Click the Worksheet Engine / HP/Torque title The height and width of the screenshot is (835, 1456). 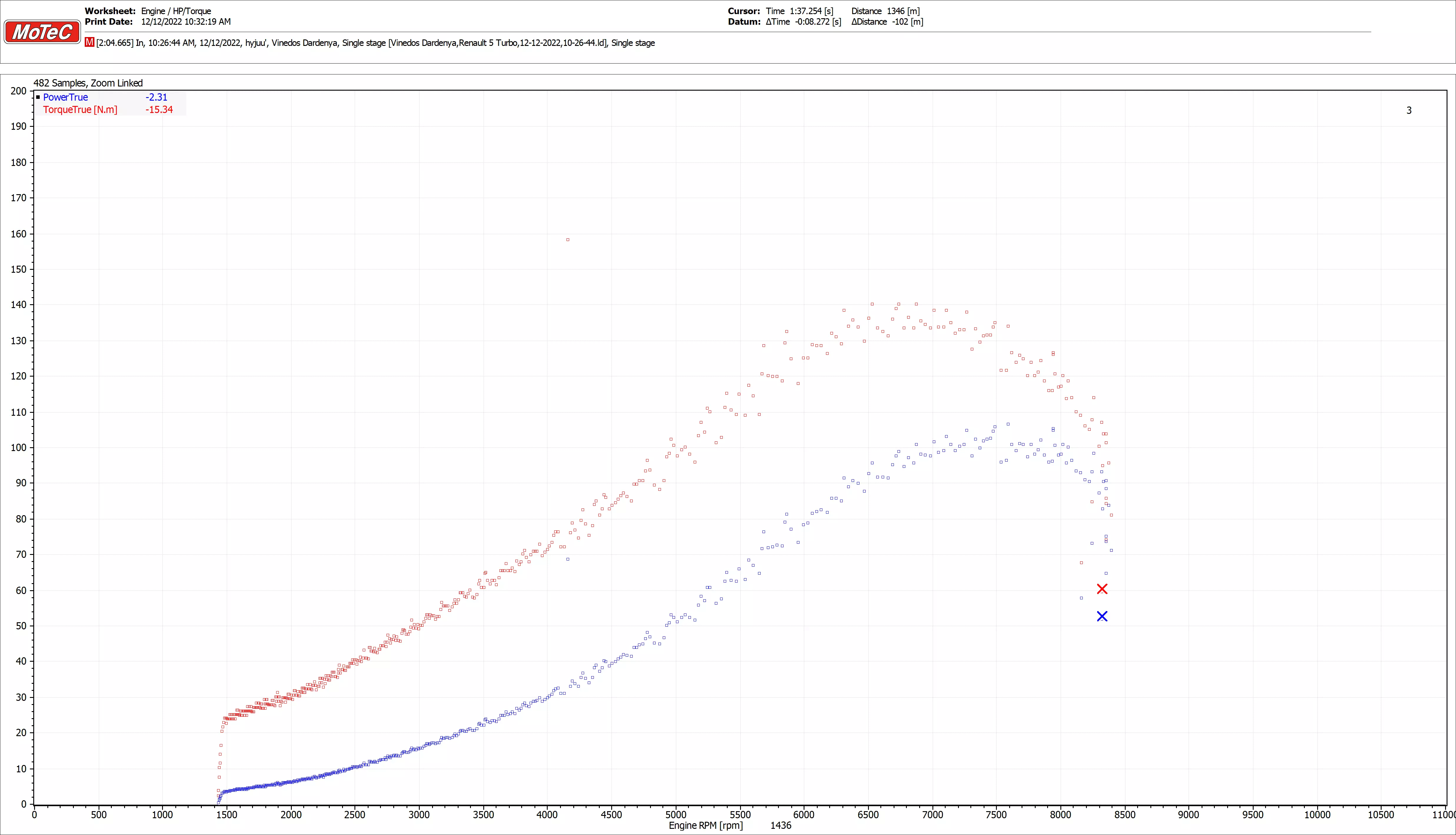pos(176,11)
